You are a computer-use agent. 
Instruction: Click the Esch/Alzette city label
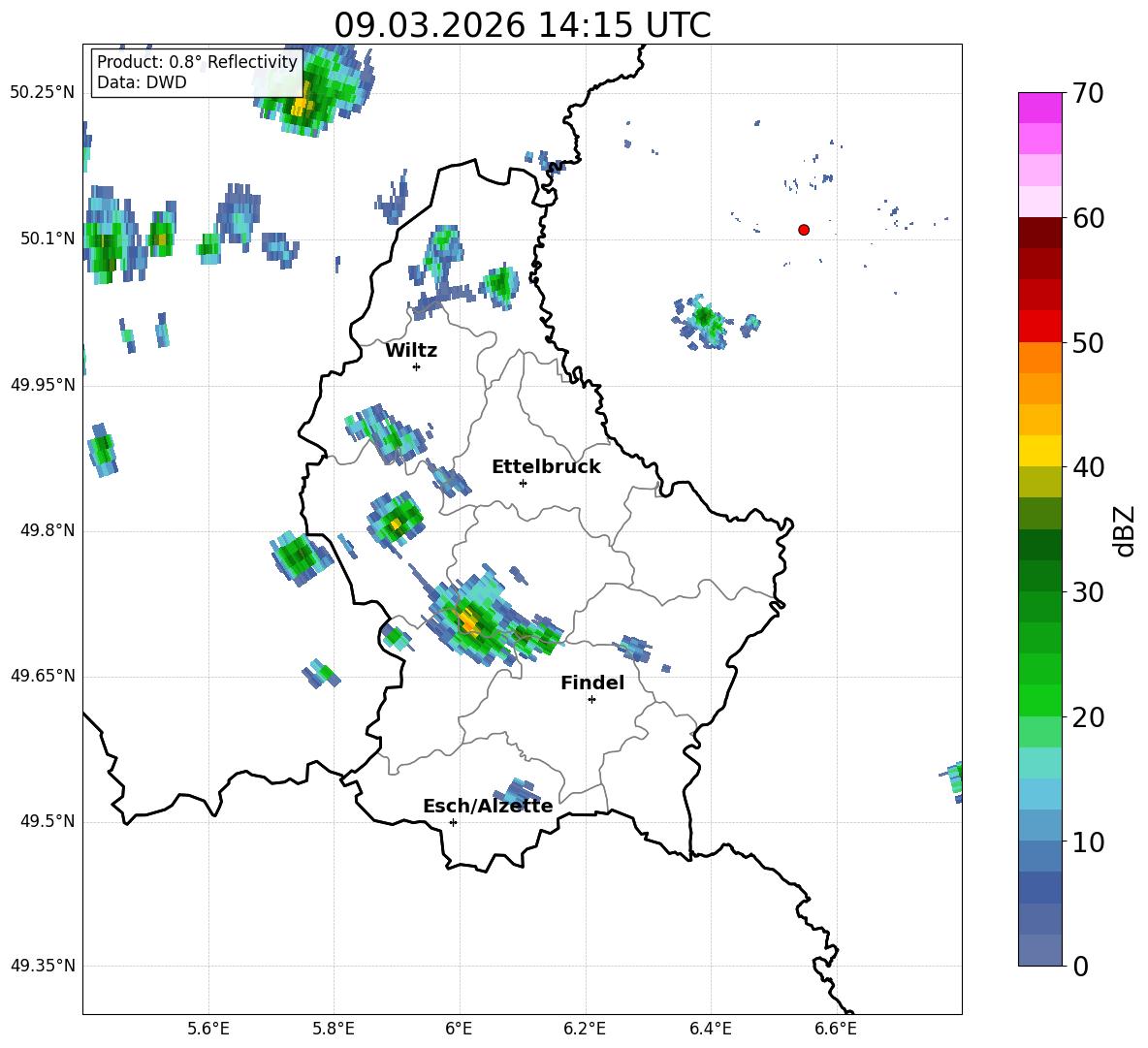click(488, 806)
